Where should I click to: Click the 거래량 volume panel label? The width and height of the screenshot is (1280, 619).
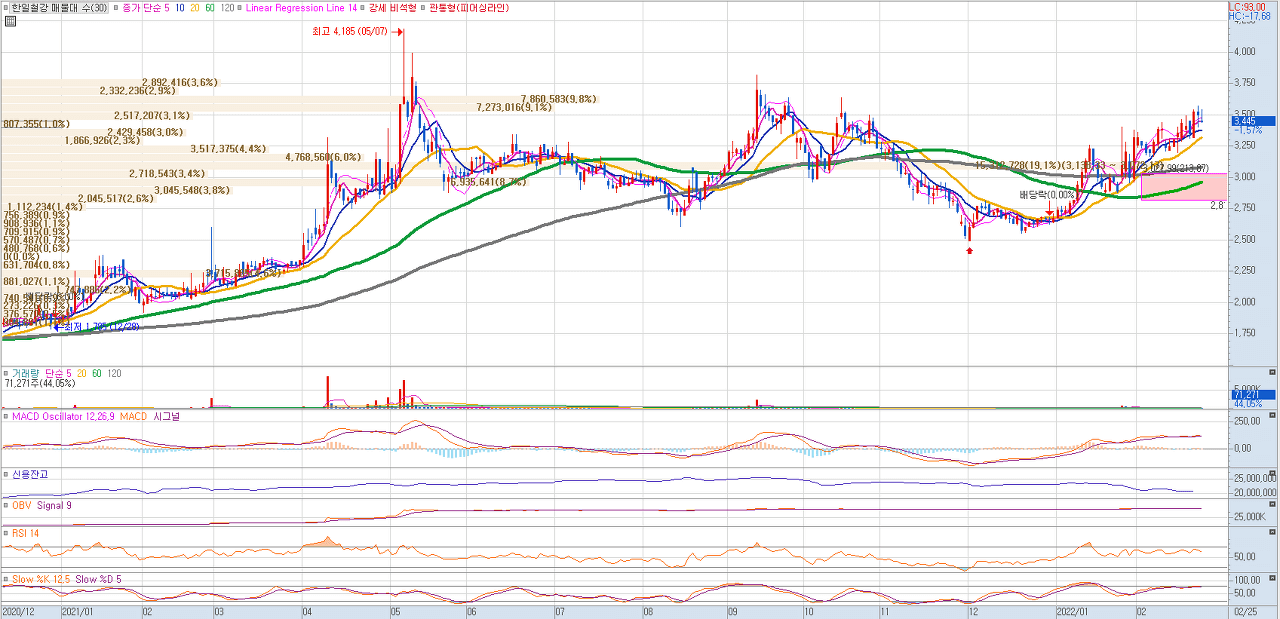pyautogui.click(x=25, y=373)
